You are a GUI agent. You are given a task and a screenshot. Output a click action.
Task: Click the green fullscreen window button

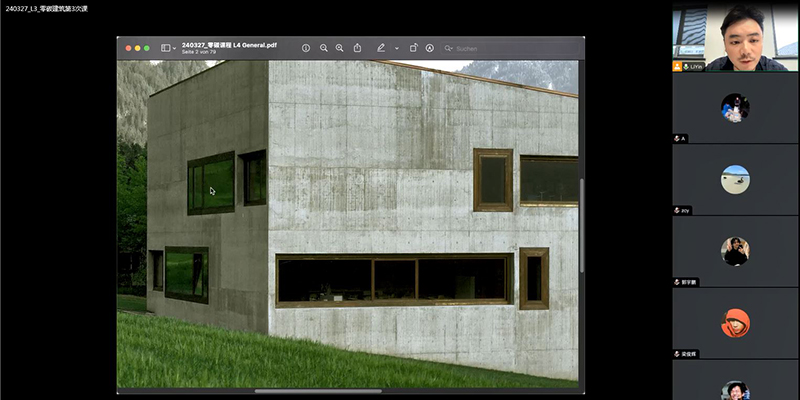(147, 48)
